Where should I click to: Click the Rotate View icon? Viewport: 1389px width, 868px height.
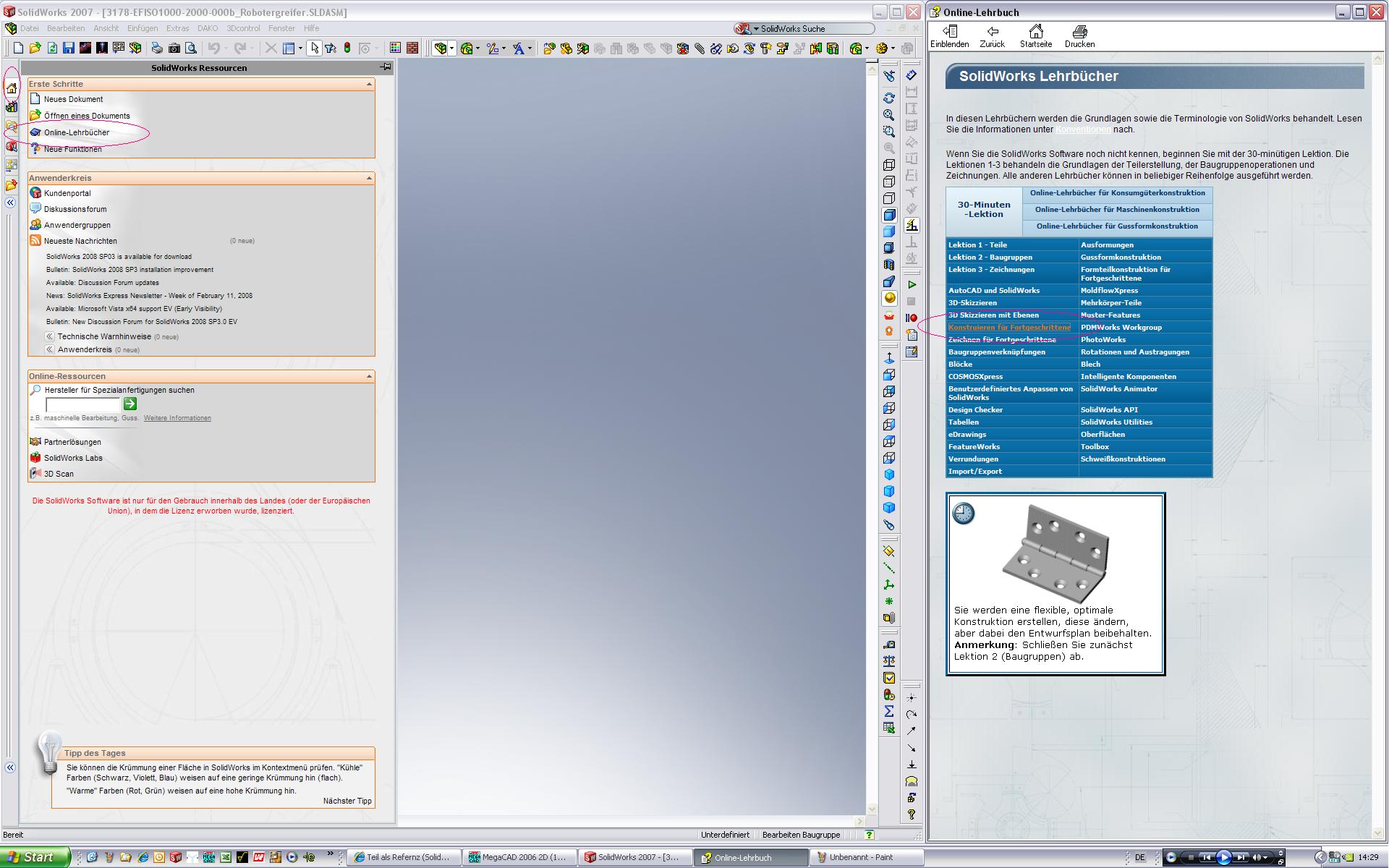(889, 98)
